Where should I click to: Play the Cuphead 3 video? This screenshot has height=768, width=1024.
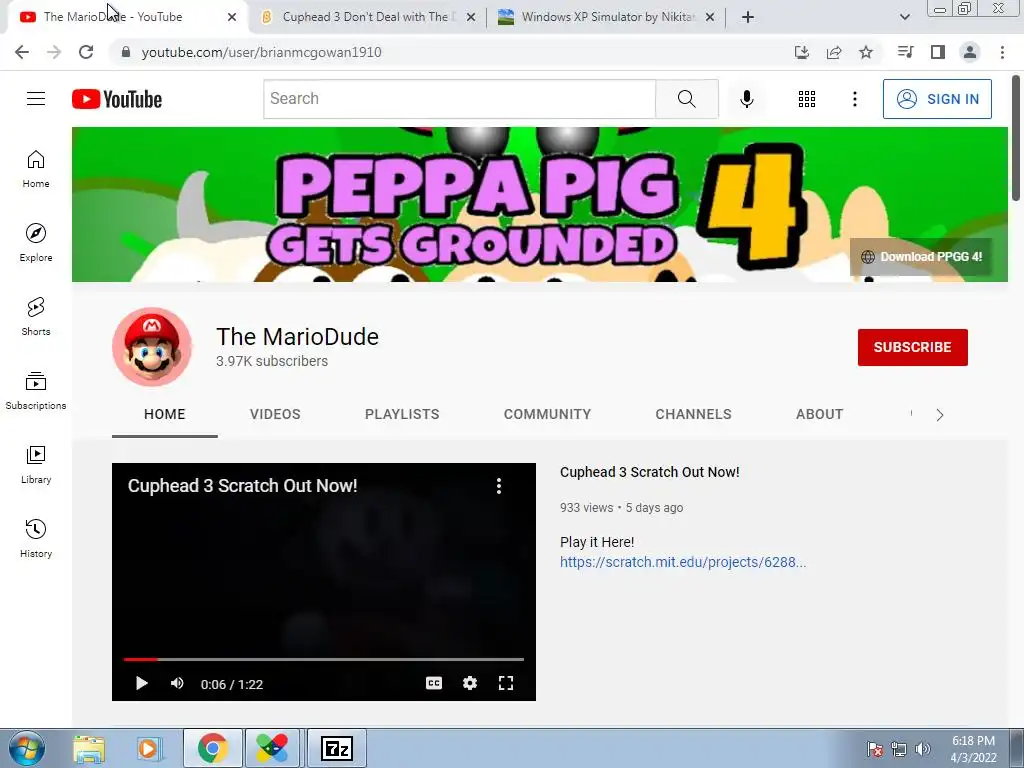pyautogui.click(x=141, y=683)
